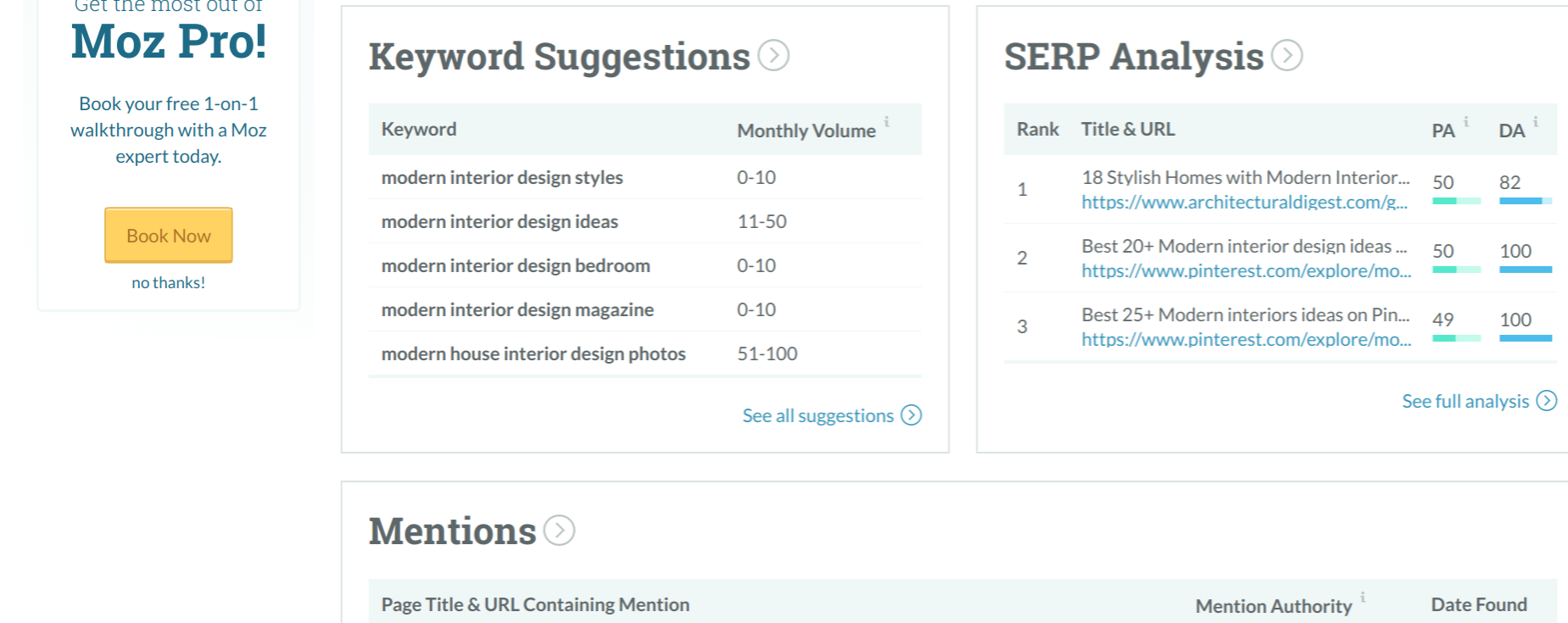The width and height of the screenshot is (1568, 623).
Task: Open the architecturaldigest.com result URL
Action: coord(1243,203)
